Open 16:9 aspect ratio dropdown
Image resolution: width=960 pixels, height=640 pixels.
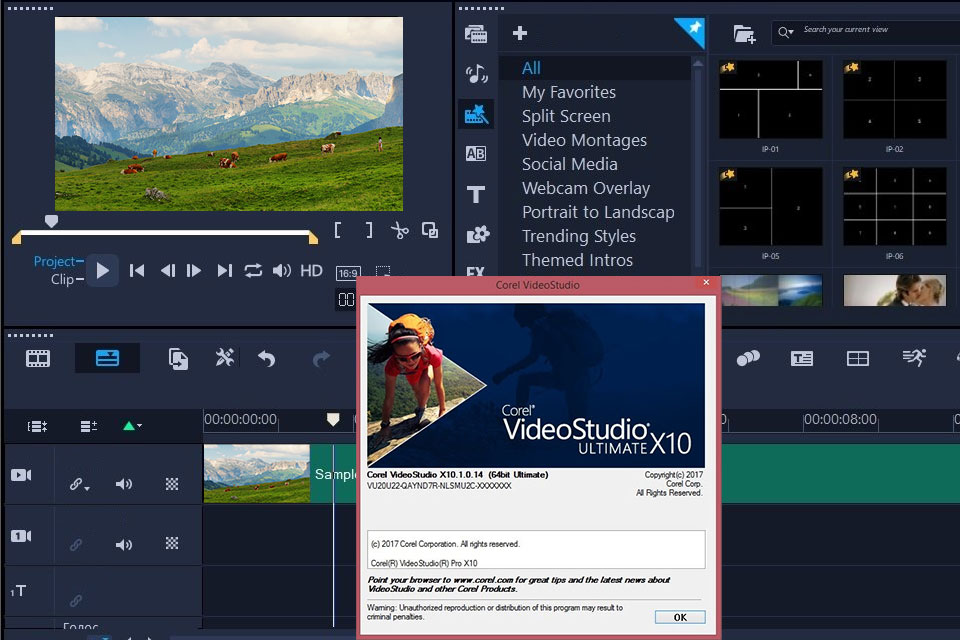click(x=348, y=273)
